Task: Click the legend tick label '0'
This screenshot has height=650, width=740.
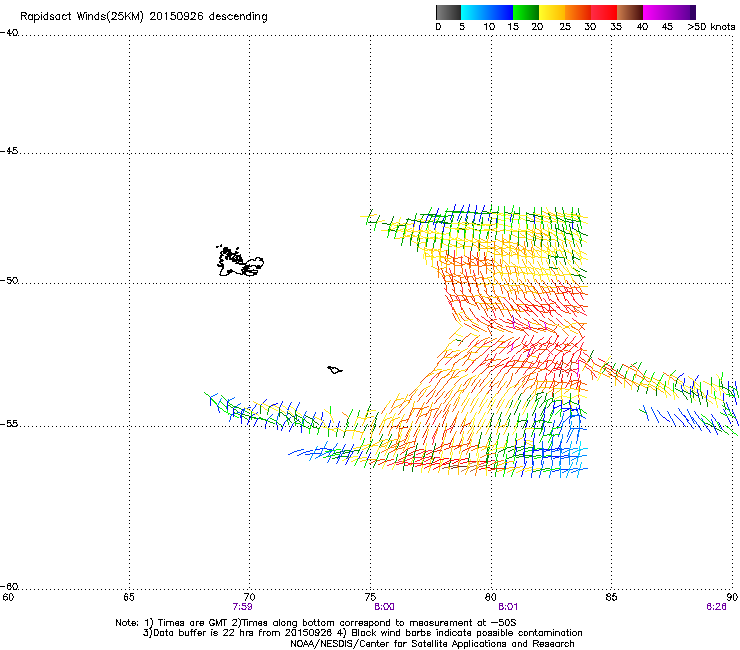Action: pyautogui.click(x=438, y=27)
